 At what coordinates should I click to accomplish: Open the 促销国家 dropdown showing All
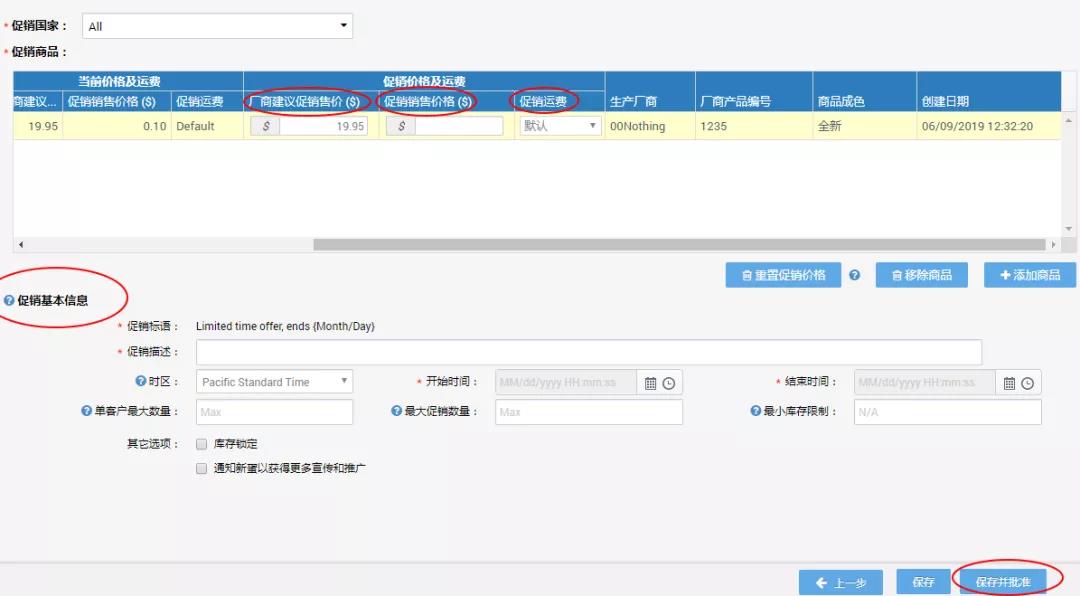(x=216, y=25)
